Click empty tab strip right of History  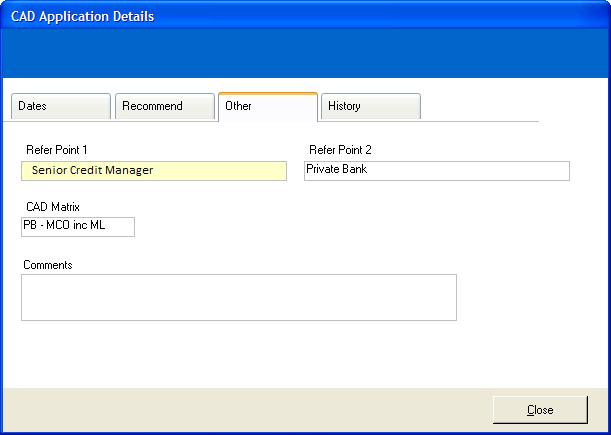point(480,107)
